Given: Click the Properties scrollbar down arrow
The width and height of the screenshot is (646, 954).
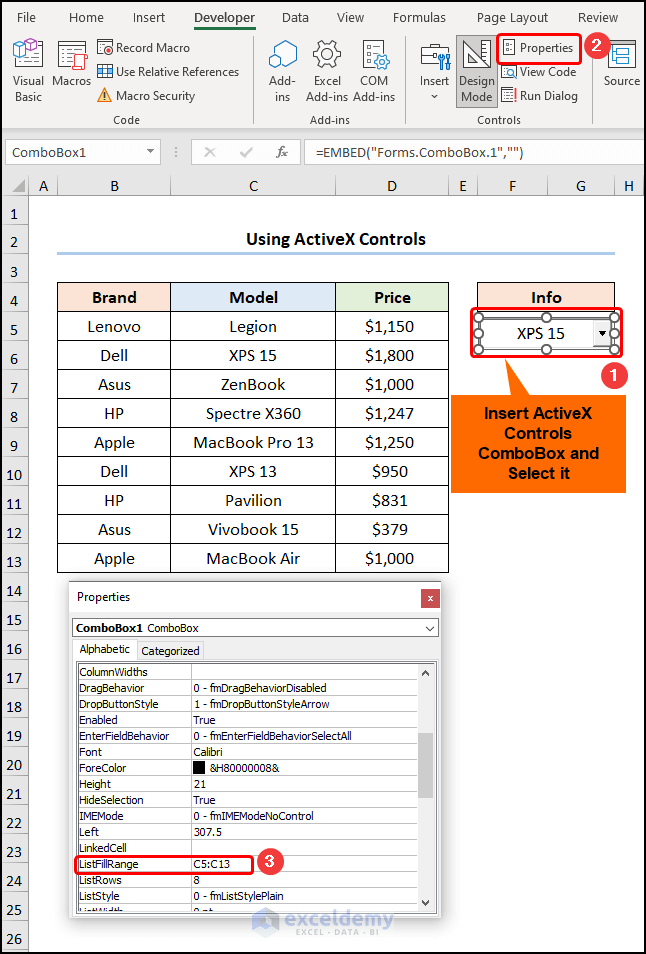Looking at the screenshot, I should tap(425, 903).
